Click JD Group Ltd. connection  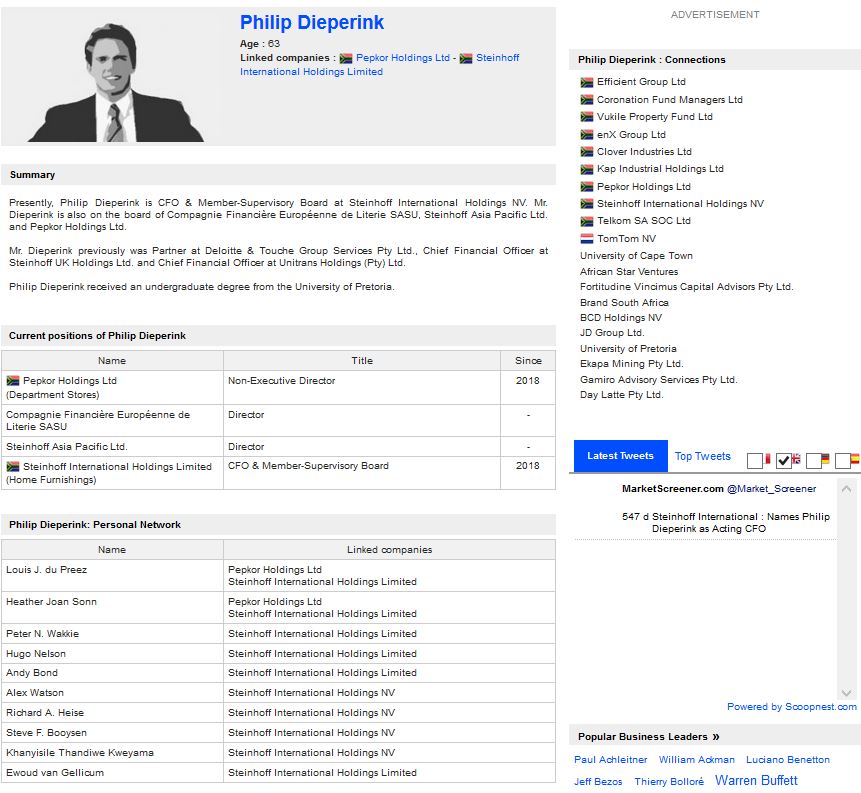612,333
